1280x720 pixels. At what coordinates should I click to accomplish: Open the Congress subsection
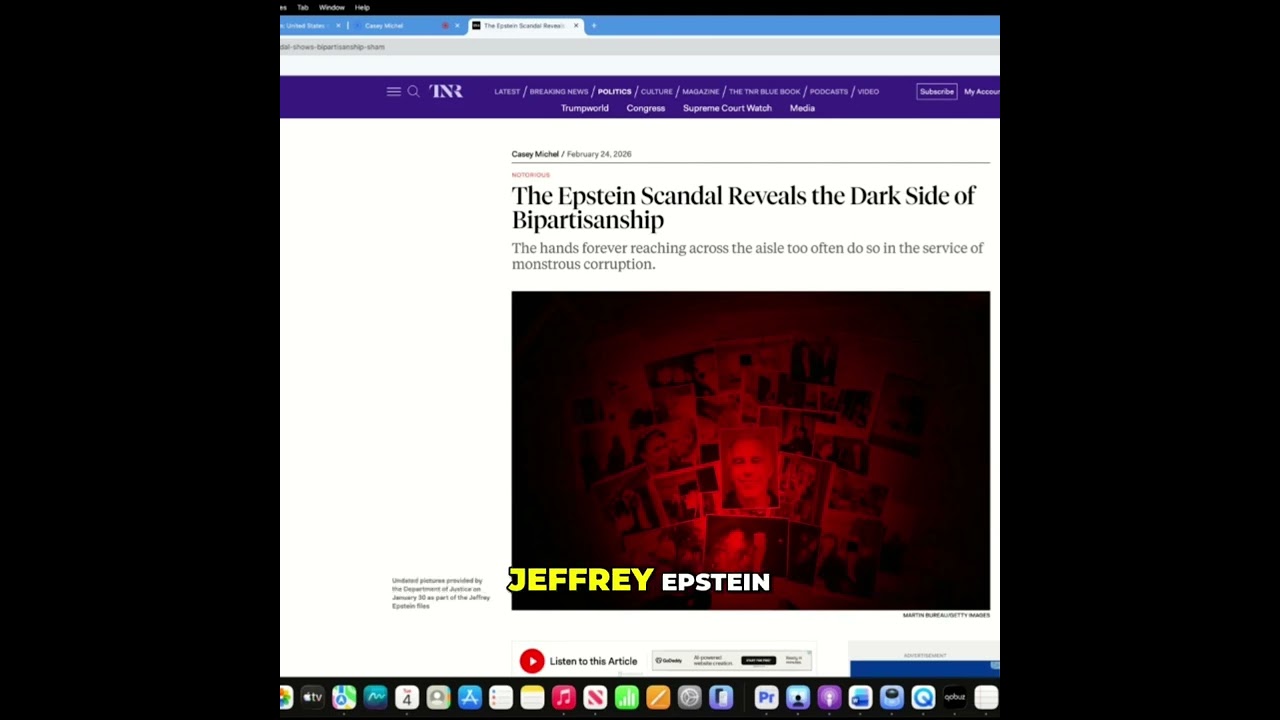pyautogui.click(x=646, y=108)
